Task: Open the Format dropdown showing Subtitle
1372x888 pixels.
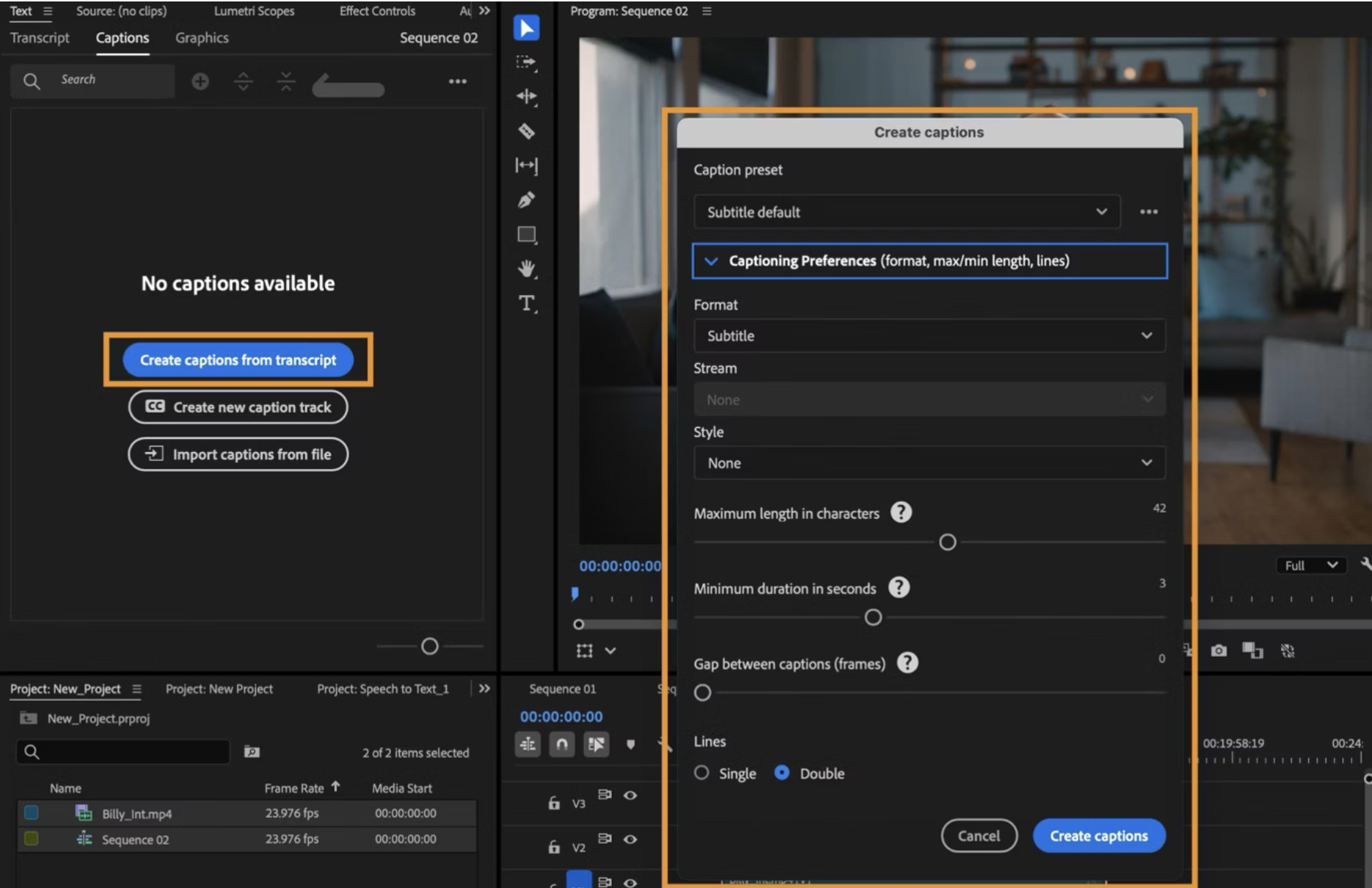Action: (930, 336)
